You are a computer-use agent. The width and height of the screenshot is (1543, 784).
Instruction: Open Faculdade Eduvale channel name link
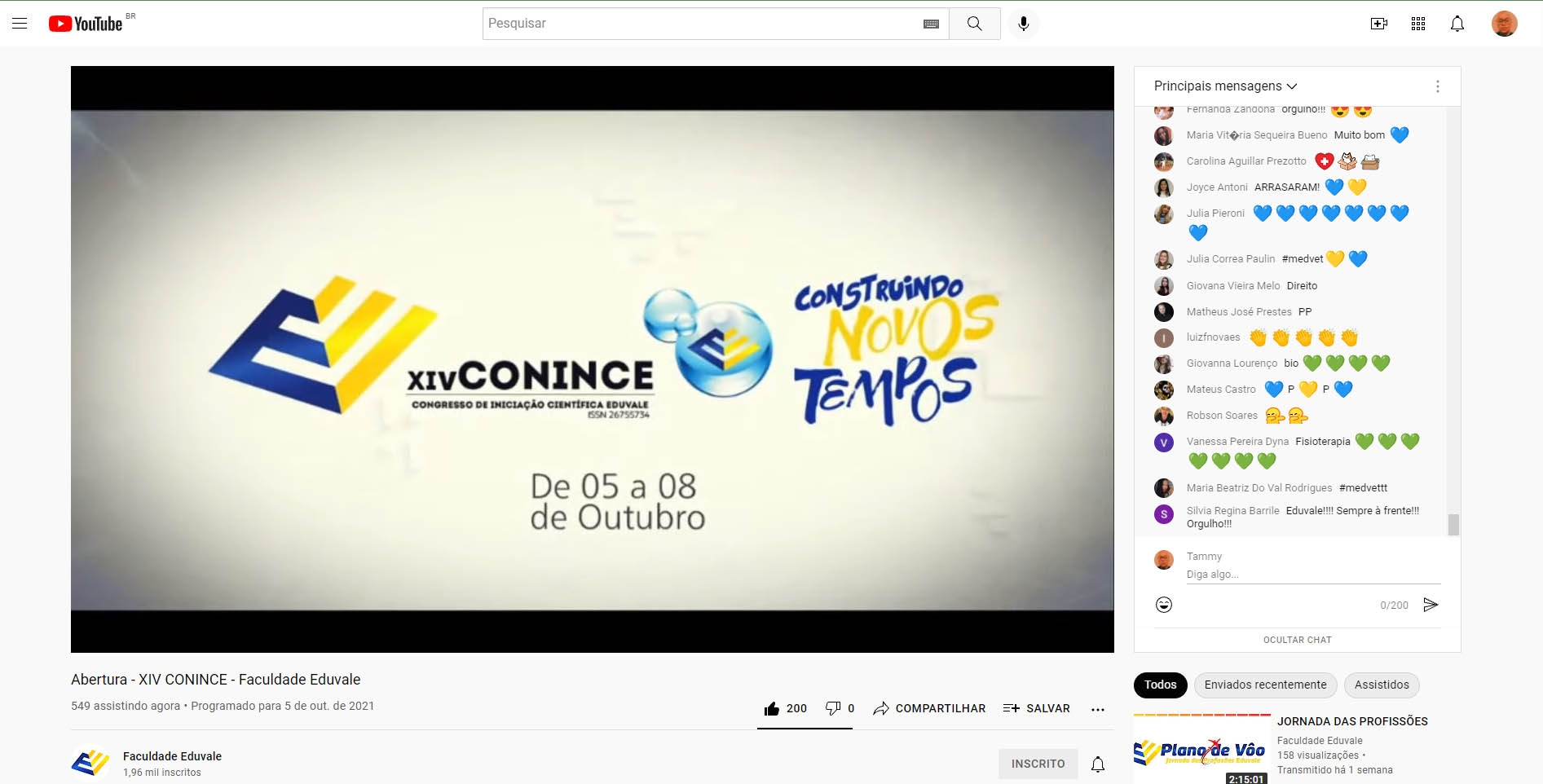pos(172,756)
